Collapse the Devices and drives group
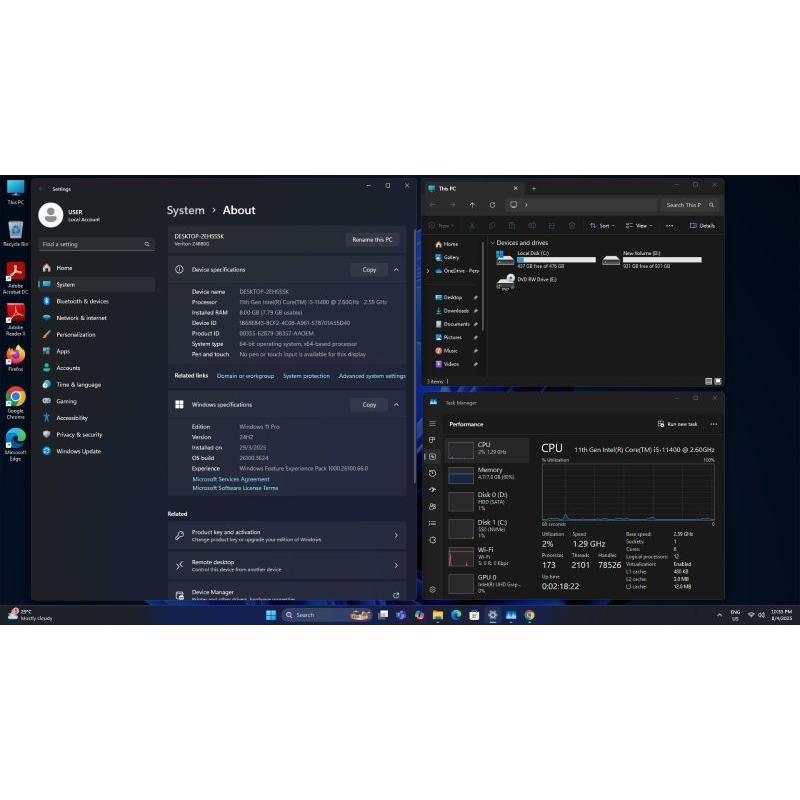800x800 pixels. (x=492, y=243)
